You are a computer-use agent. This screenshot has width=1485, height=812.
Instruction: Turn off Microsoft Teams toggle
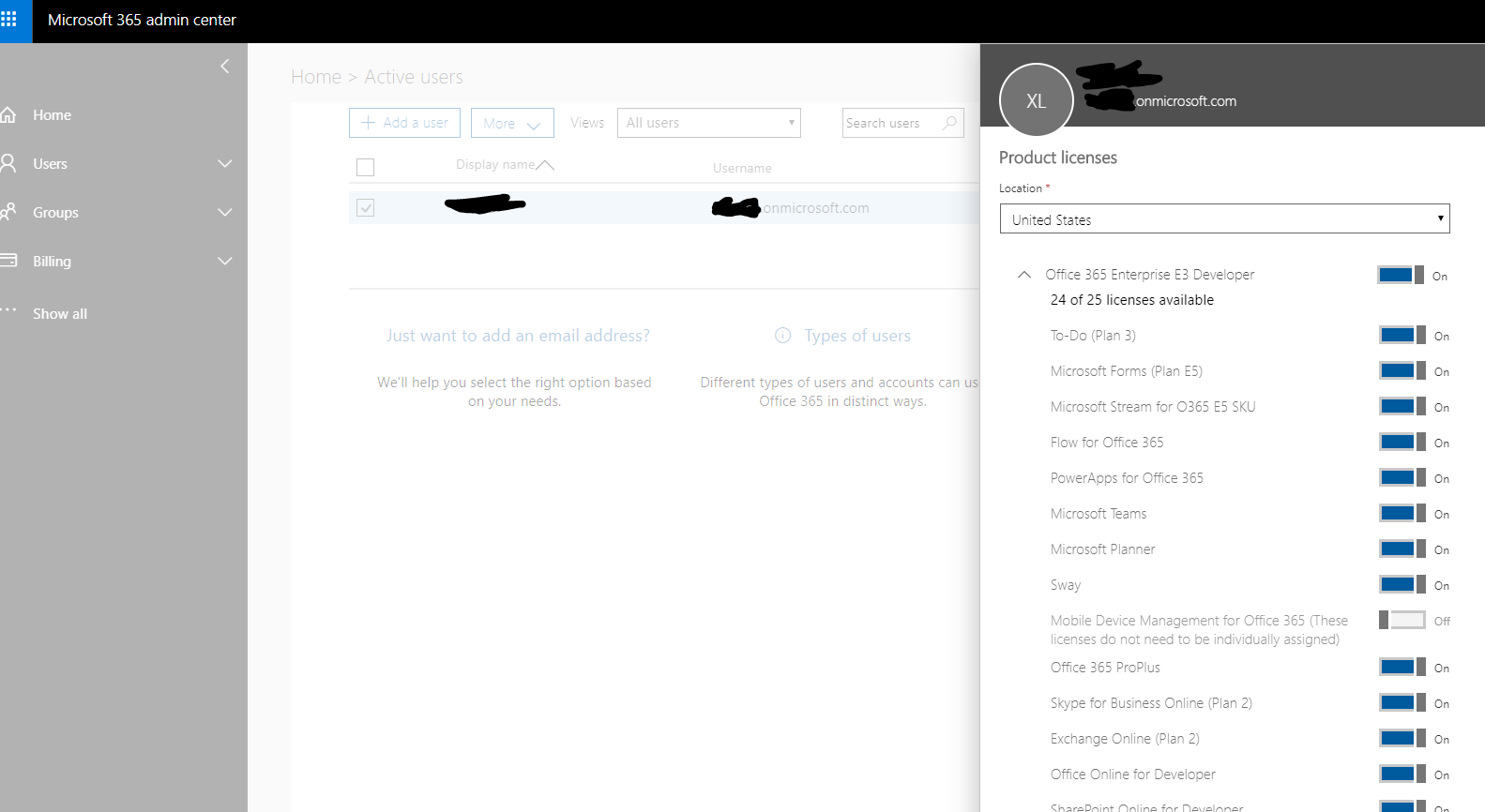(1402, 513)
